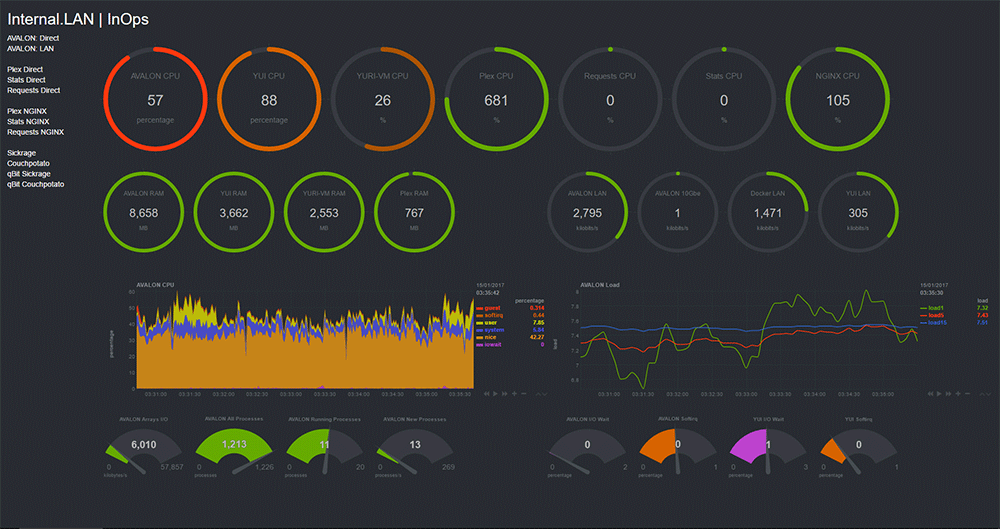
Task: Click the YUI I/O Wait gauge
Action: 768,448
